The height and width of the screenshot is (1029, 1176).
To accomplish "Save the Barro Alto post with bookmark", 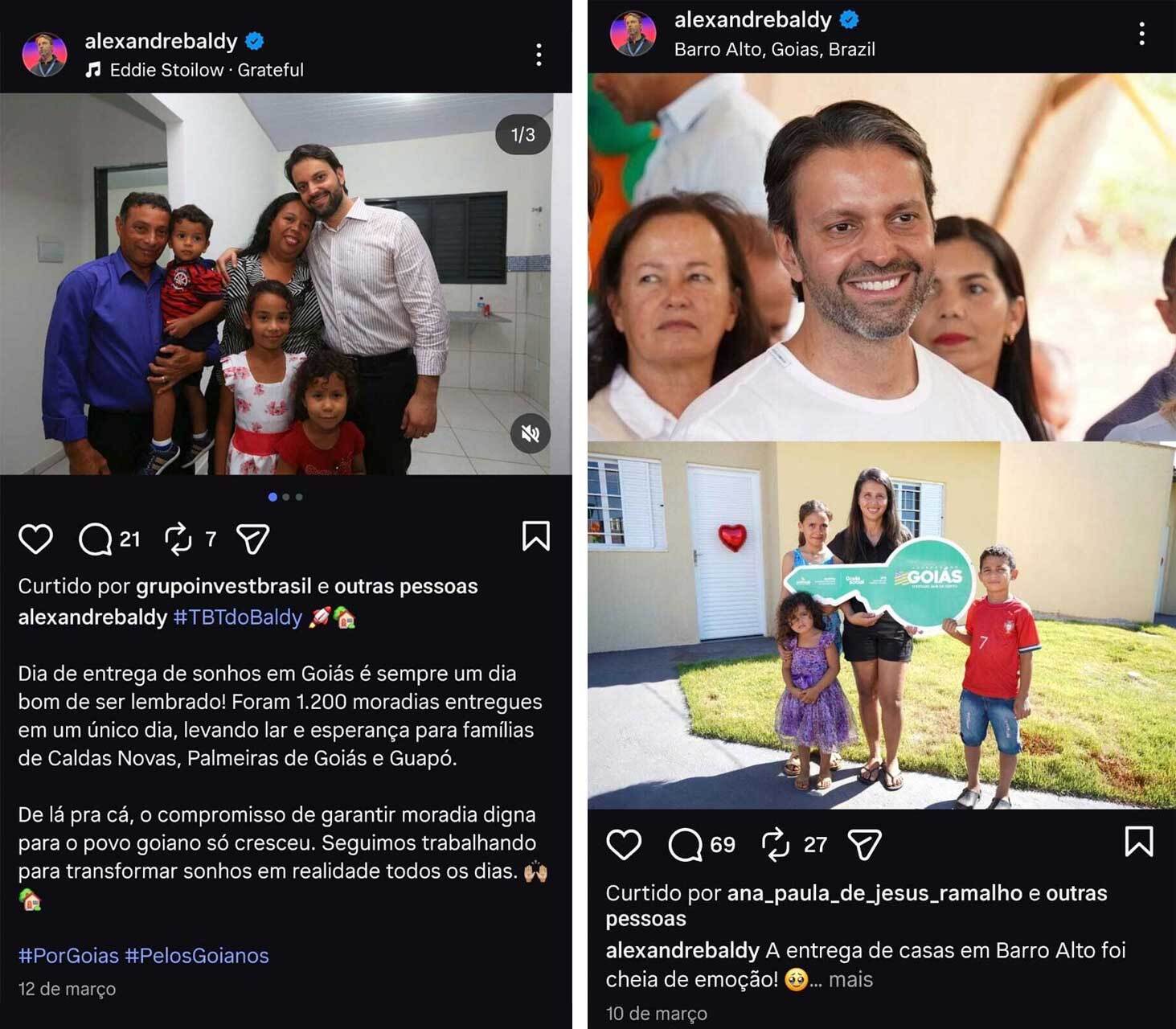I will (x=1139, y=842).
